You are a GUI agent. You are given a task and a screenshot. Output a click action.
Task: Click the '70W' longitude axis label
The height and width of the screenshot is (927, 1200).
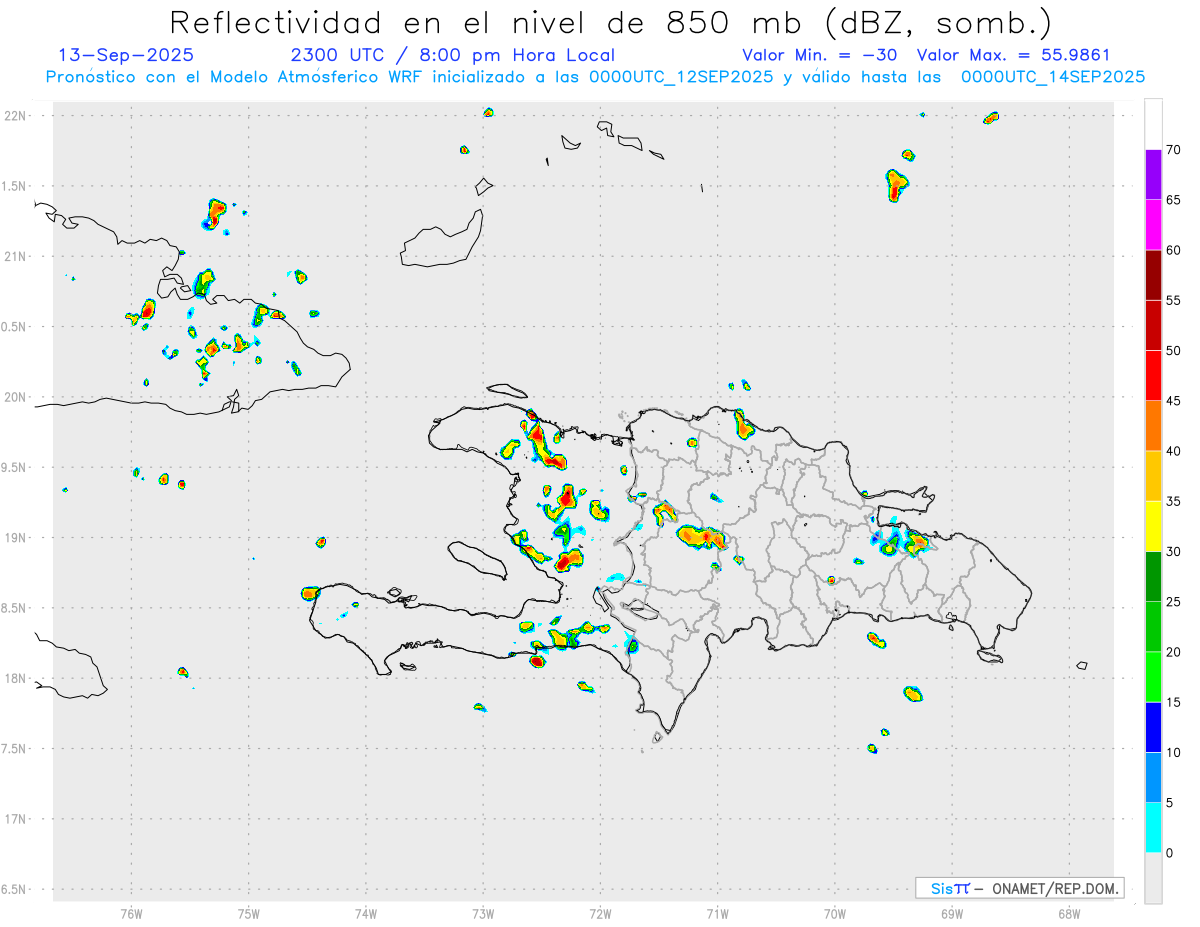[835, 913]
